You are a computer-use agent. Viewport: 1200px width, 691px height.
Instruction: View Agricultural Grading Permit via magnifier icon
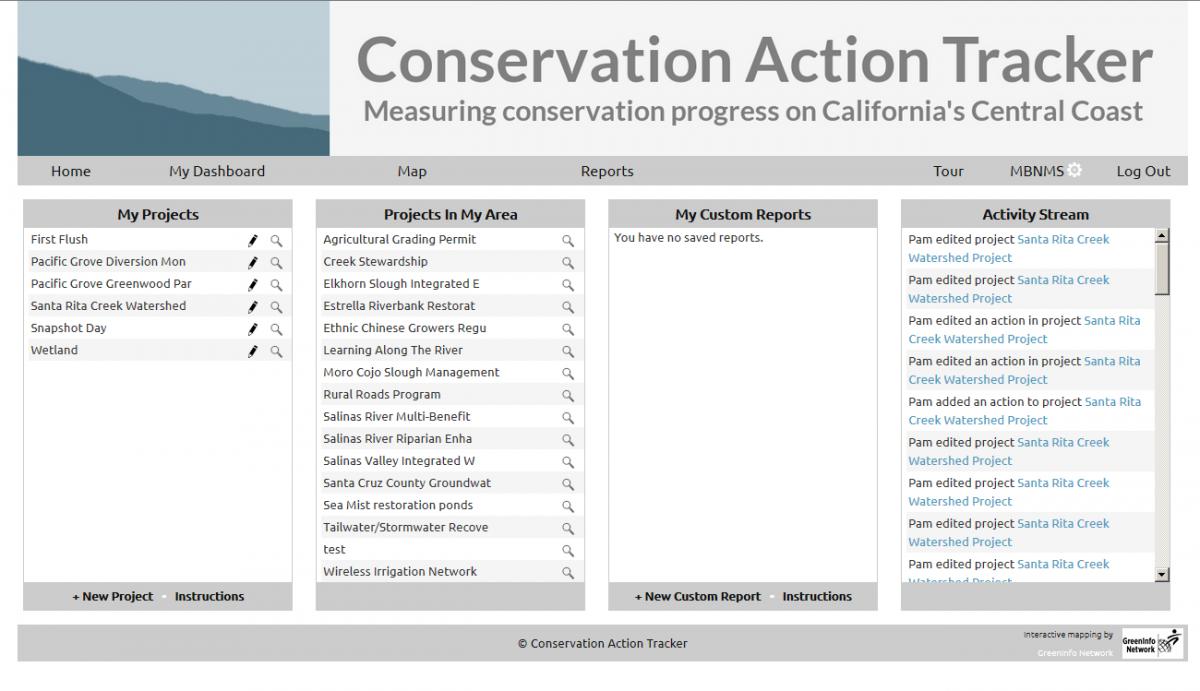568,241
